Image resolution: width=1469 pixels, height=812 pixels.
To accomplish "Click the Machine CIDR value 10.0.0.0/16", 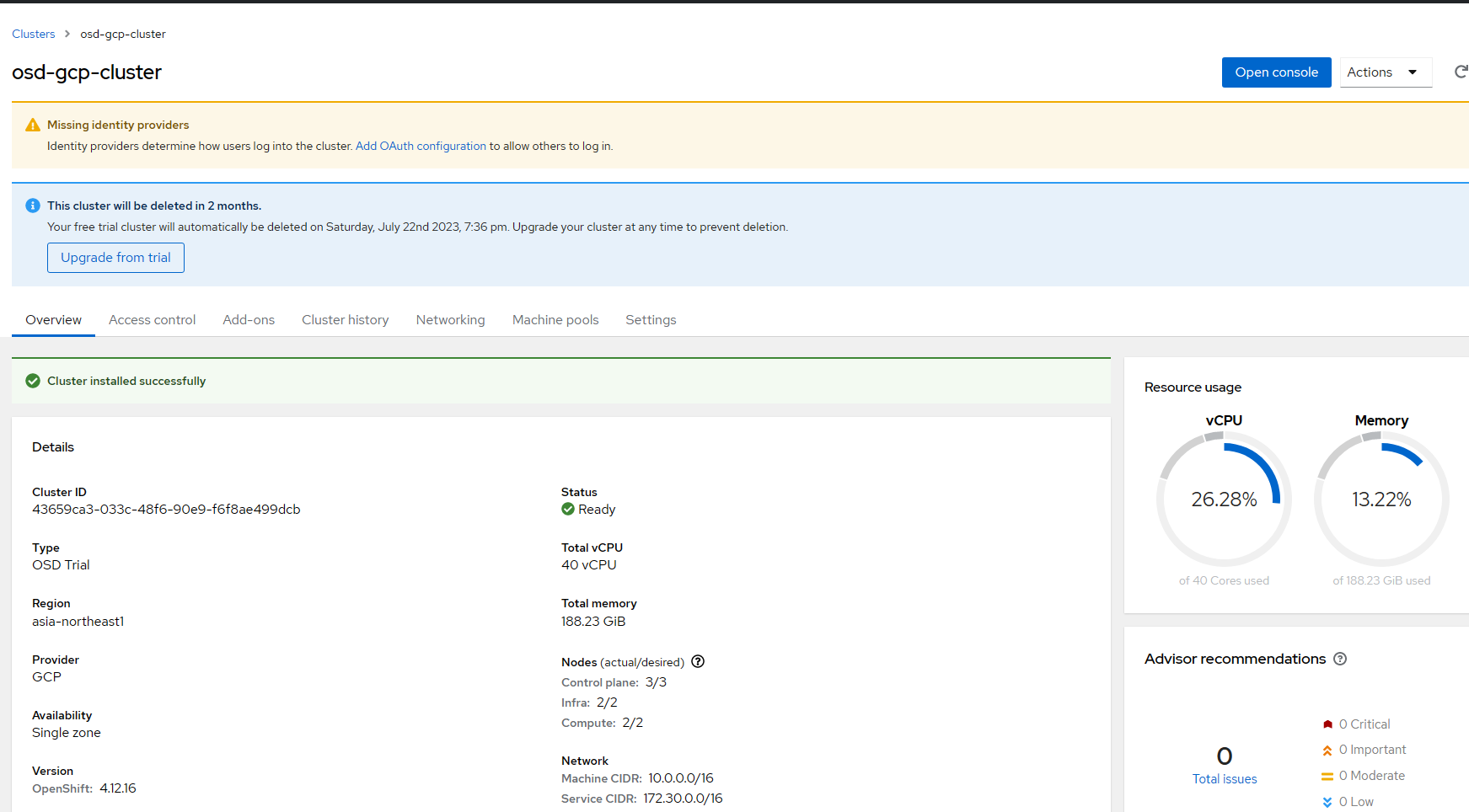I will coord(681,778).
